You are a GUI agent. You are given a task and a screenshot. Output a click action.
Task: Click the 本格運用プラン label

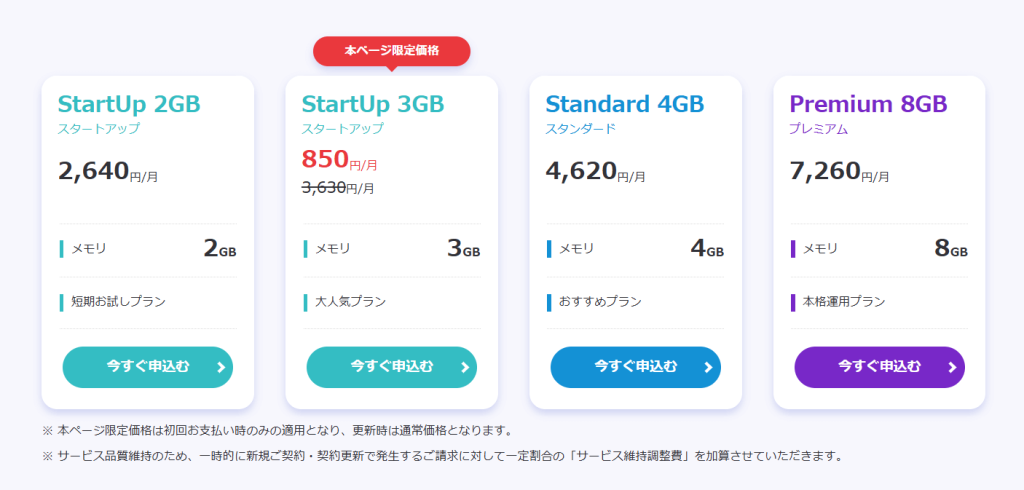coord(844,302)
